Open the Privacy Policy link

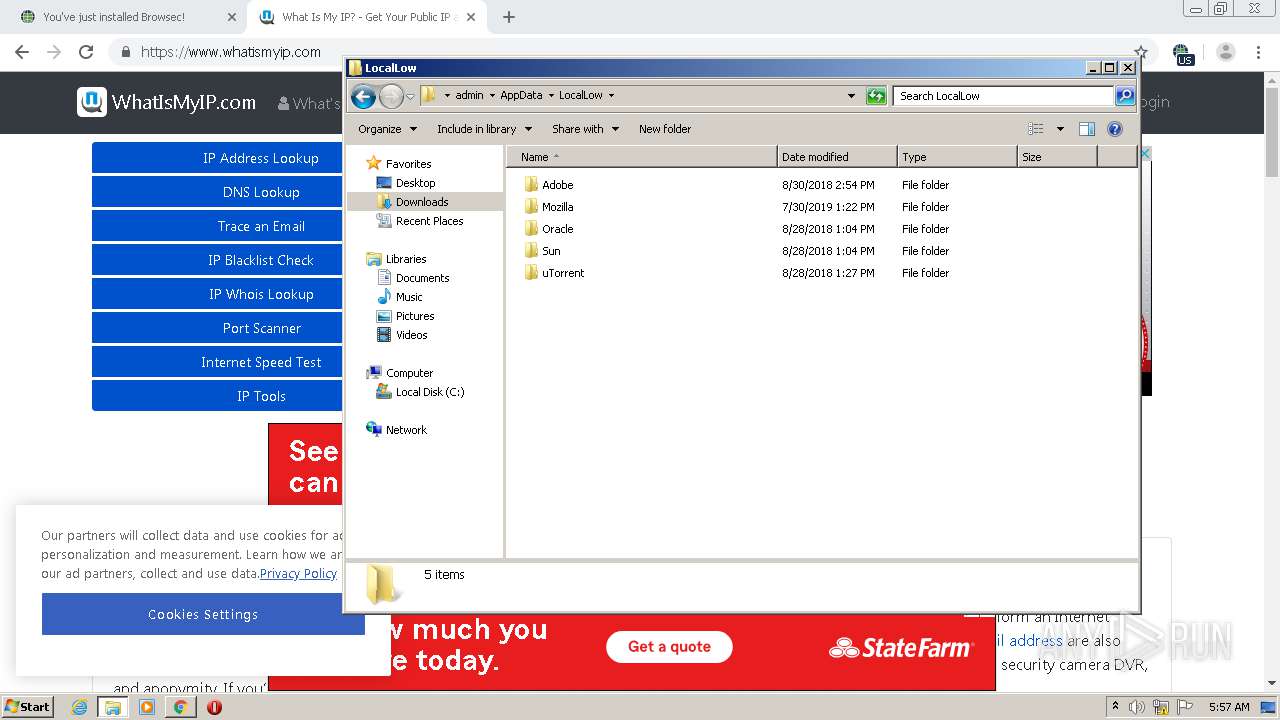pos(298,574)
